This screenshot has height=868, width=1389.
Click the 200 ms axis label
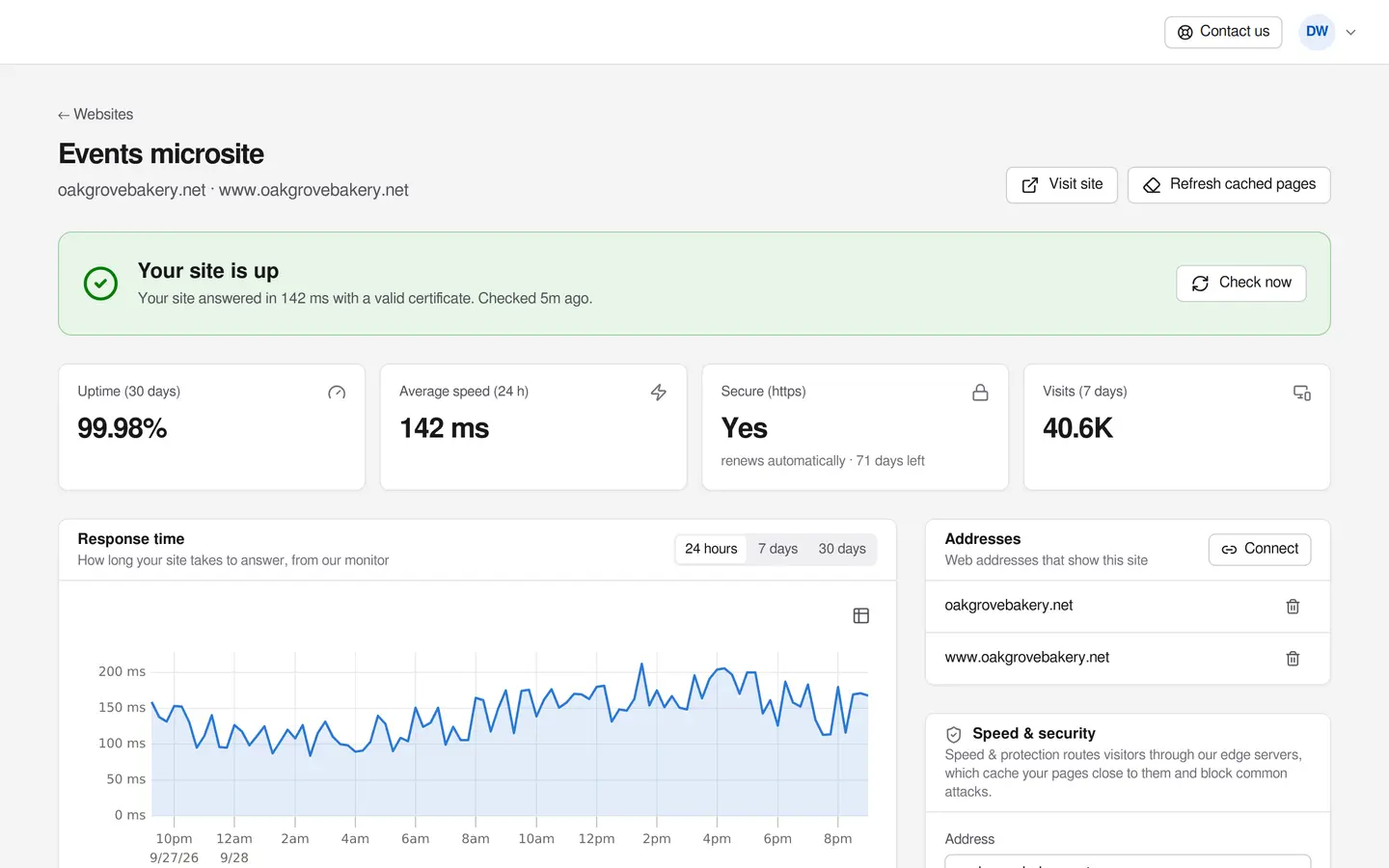coord(122,671)
